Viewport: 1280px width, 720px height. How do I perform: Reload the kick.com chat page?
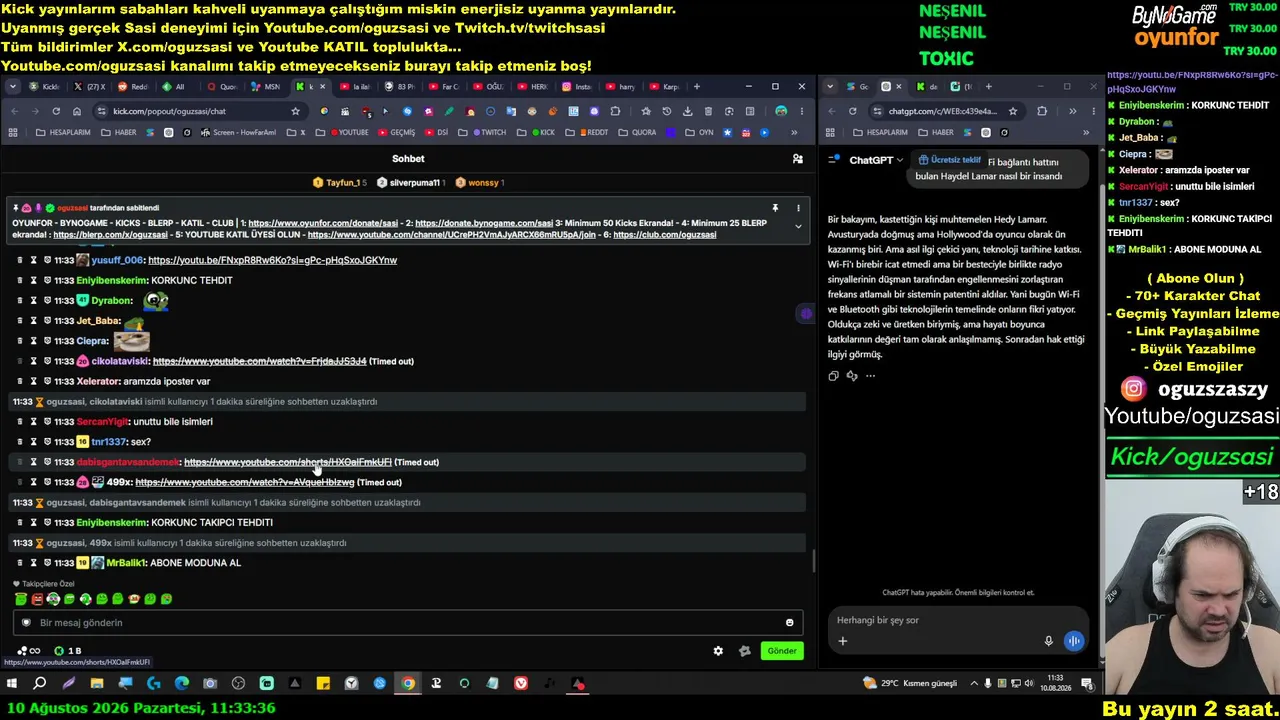point(56,111)
